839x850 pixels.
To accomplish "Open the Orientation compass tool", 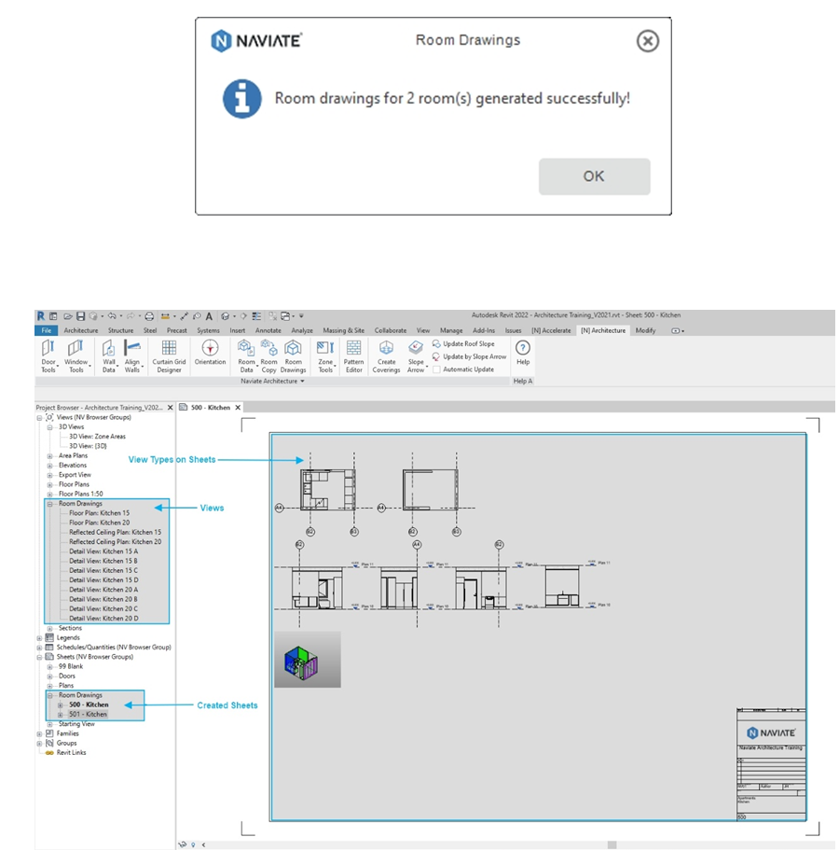I will (210, 352).
